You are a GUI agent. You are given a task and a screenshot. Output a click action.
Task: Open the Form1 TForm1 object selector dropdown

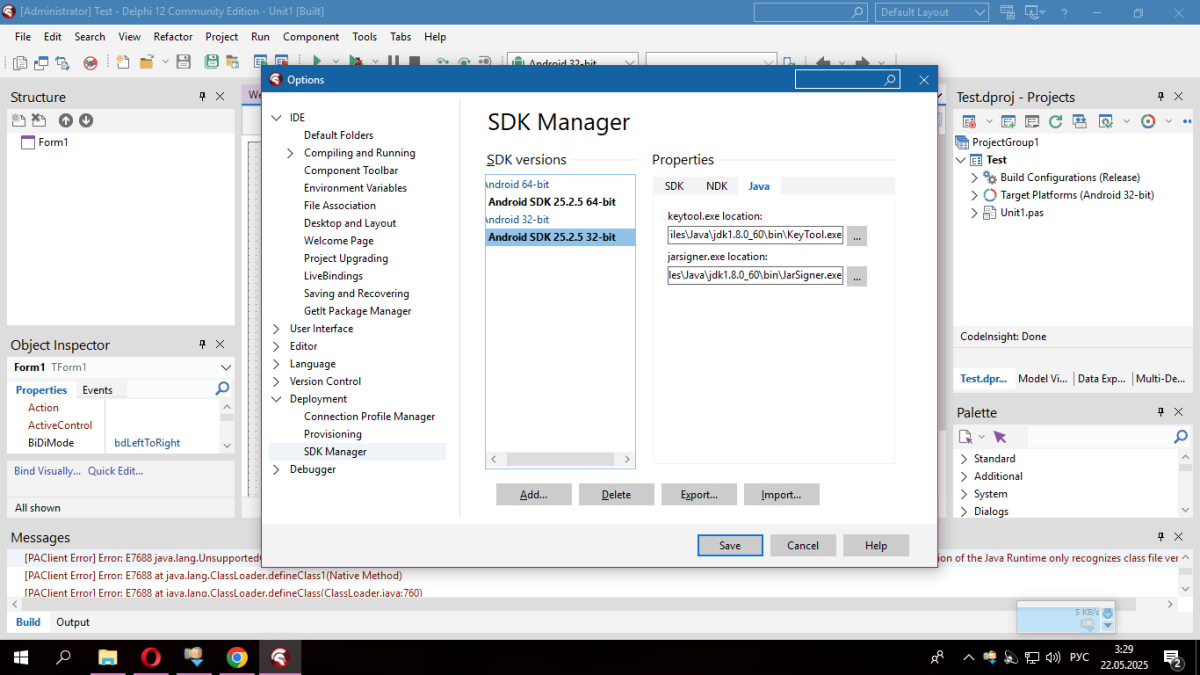(226, 367)
